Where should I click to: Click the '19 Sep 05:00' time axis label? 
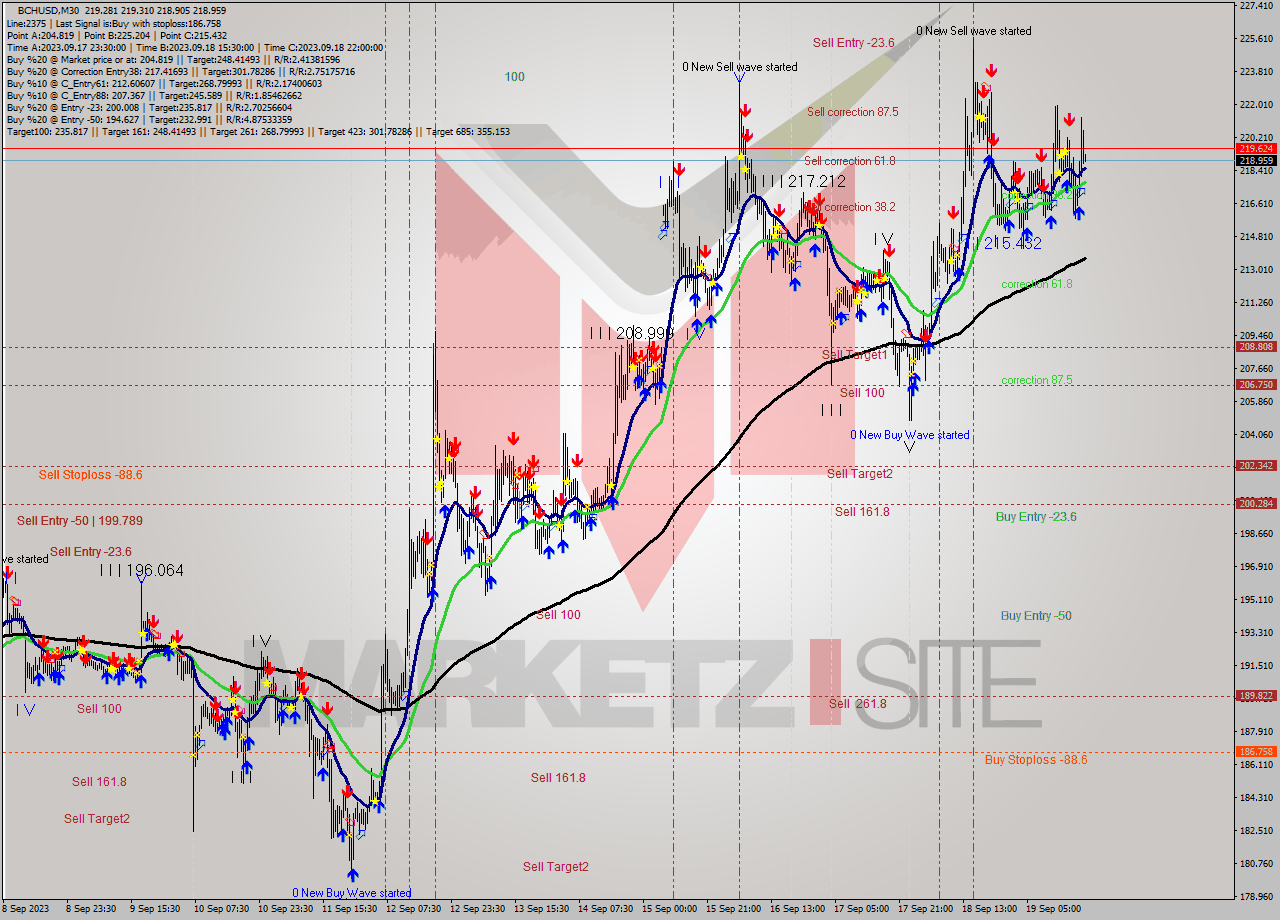(x=1055, y=909)
